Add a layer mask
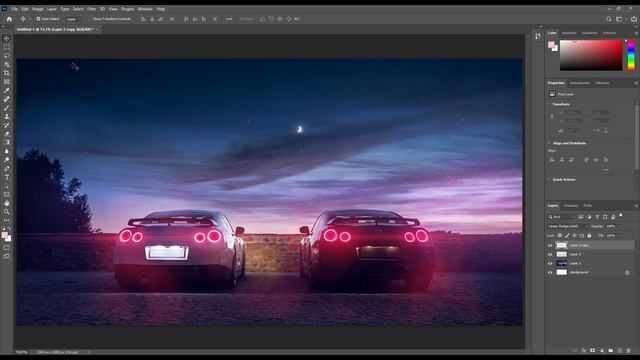The height and width of the screenshot is (360, 640). (593, 351)
